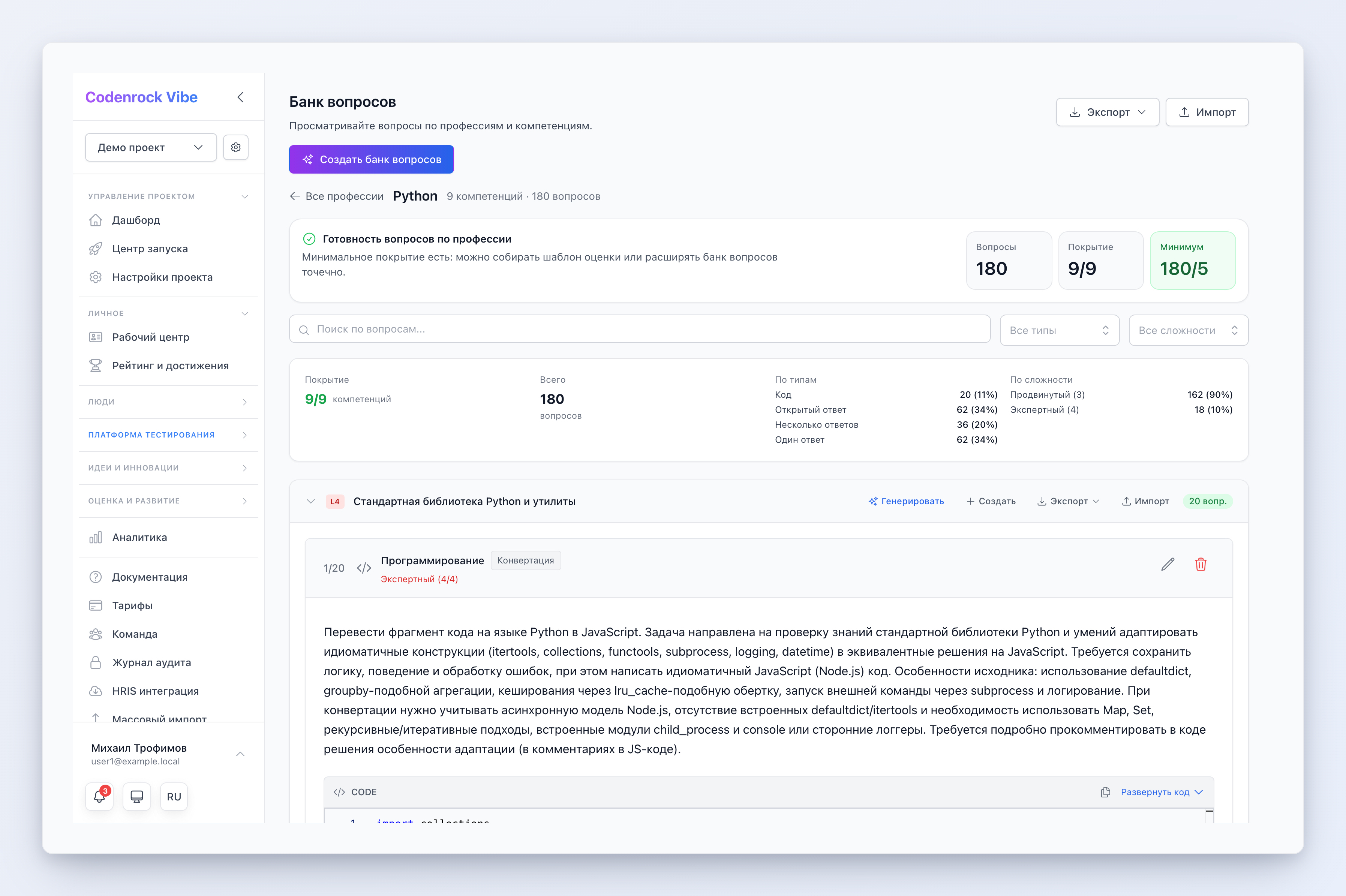Click the CODE block brackets icon

pos(339,792)
